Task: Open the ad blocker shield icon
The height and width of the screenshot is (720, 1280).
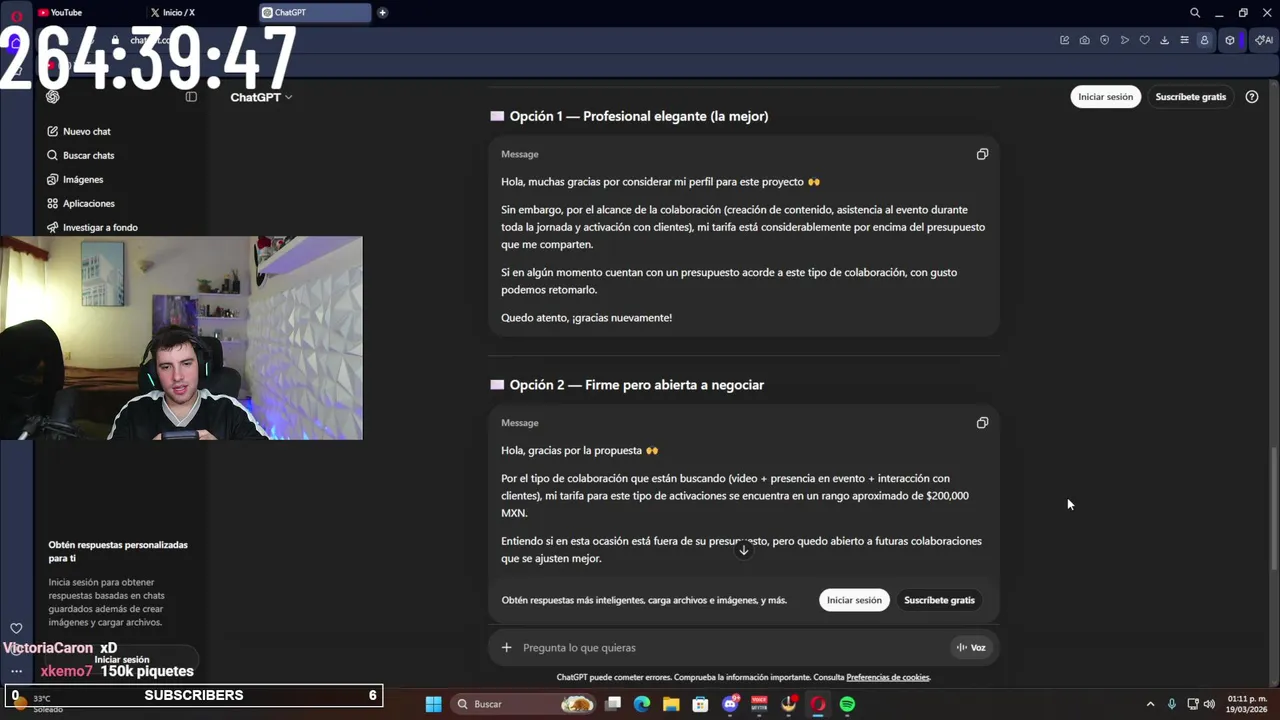Action: click(1104, 40)
